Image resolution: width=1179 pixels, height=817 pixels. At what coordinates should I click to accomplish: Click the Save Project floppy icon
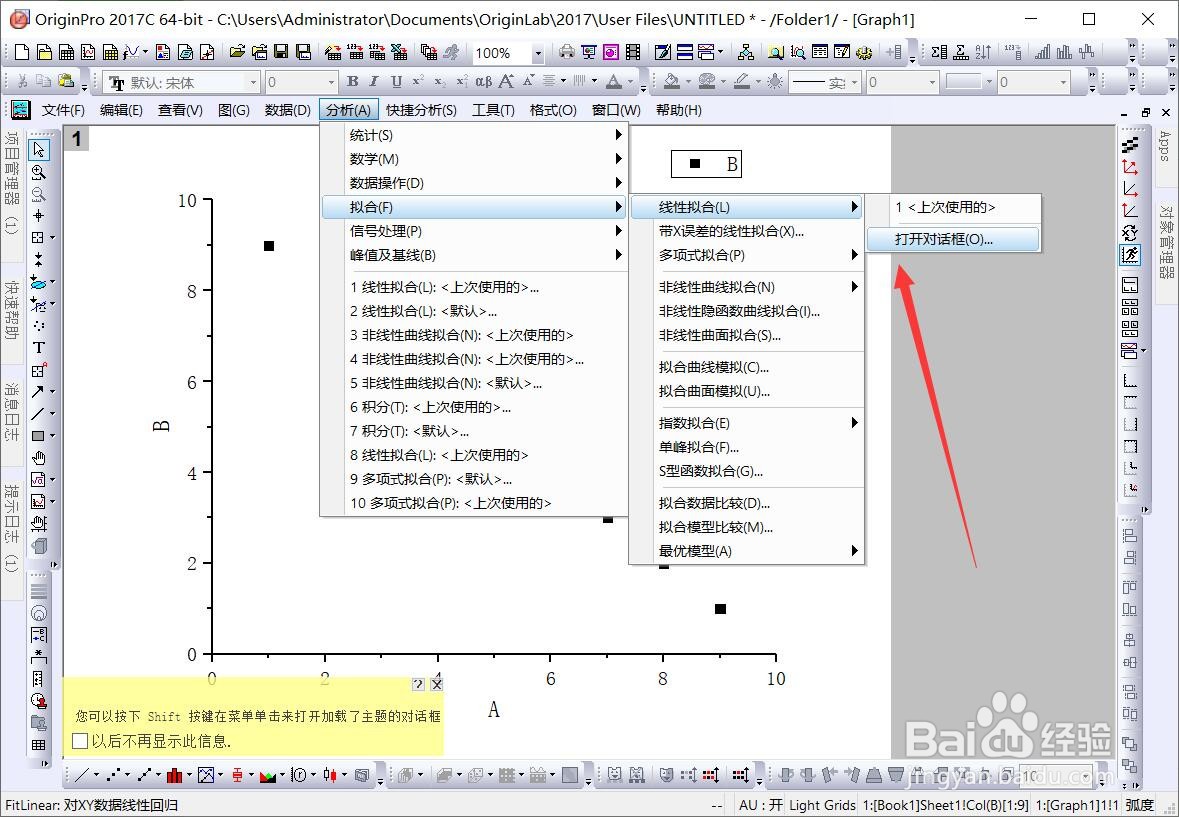coord(281,52)
